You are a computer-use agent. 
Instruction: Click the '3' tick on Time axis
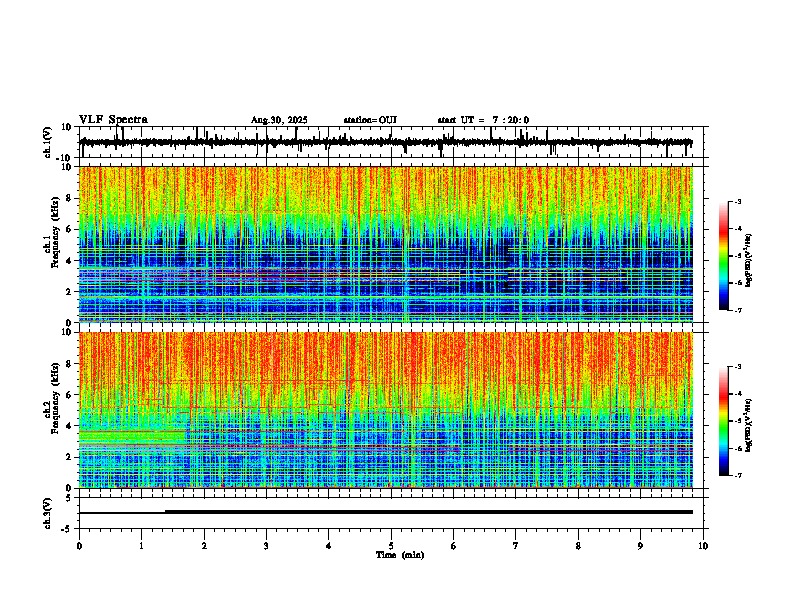point(266,546)
